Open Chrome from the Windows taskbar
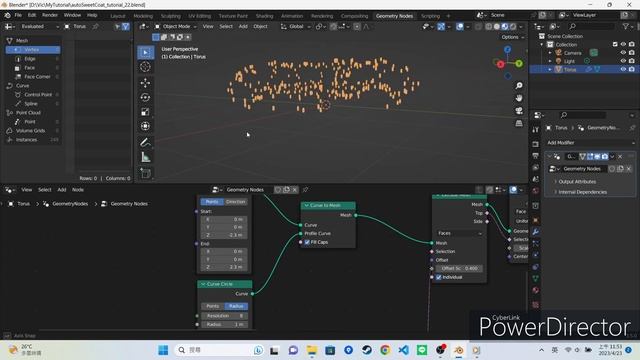 tap(385, 350)
